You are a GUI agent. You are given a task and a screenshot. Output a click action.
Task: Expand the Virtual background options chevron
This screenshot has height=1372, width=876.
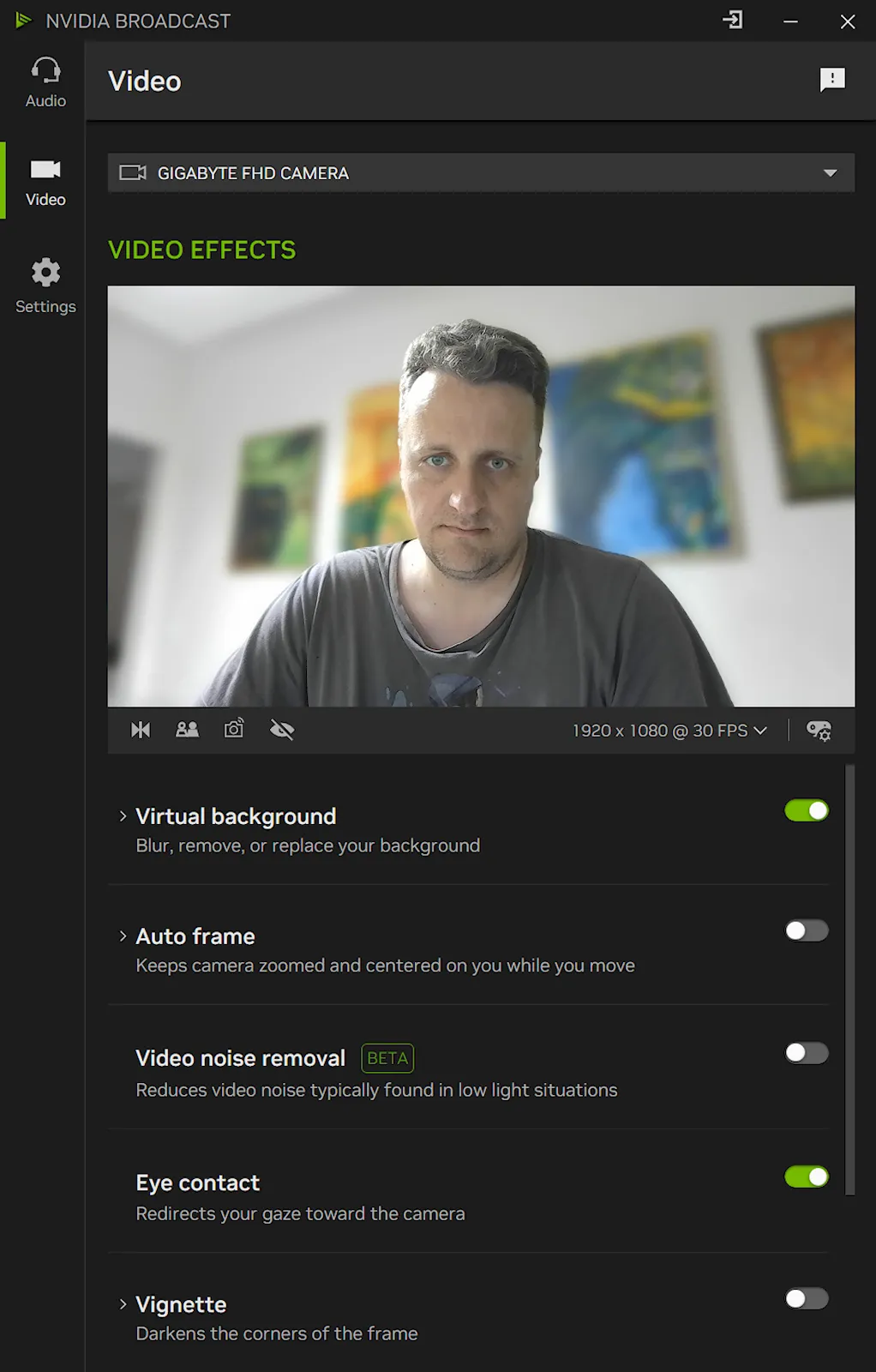click(x=123, y=816)
